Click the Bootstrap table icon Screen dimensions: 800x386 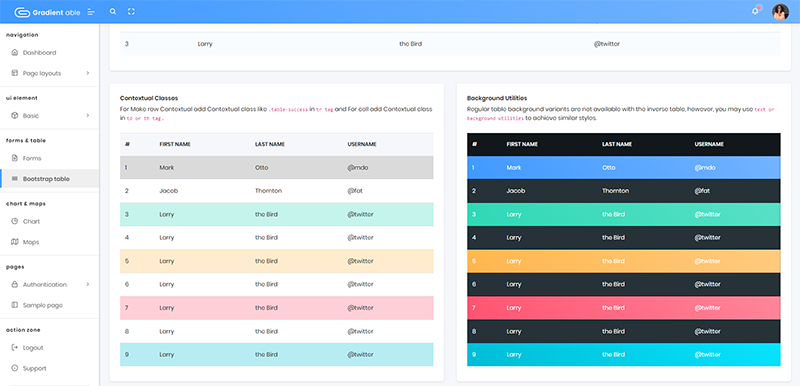pyautogui.click(x=14, y=178)
